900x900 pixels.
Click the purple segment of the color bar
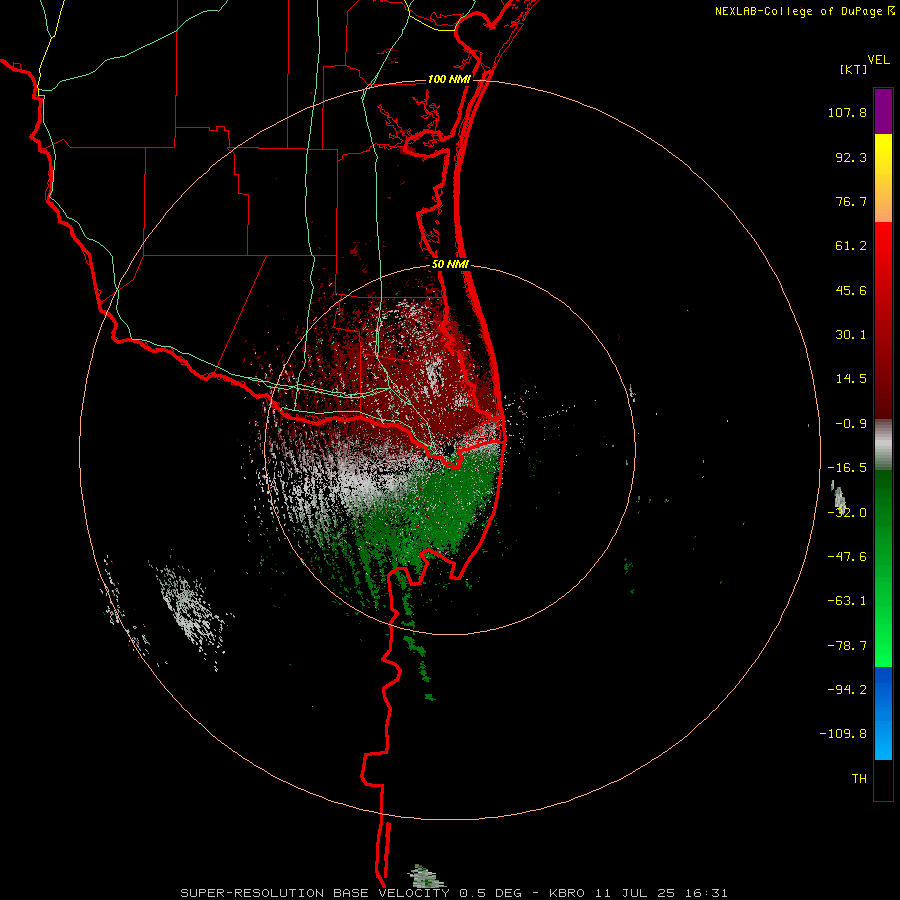(x=883, y=111)
